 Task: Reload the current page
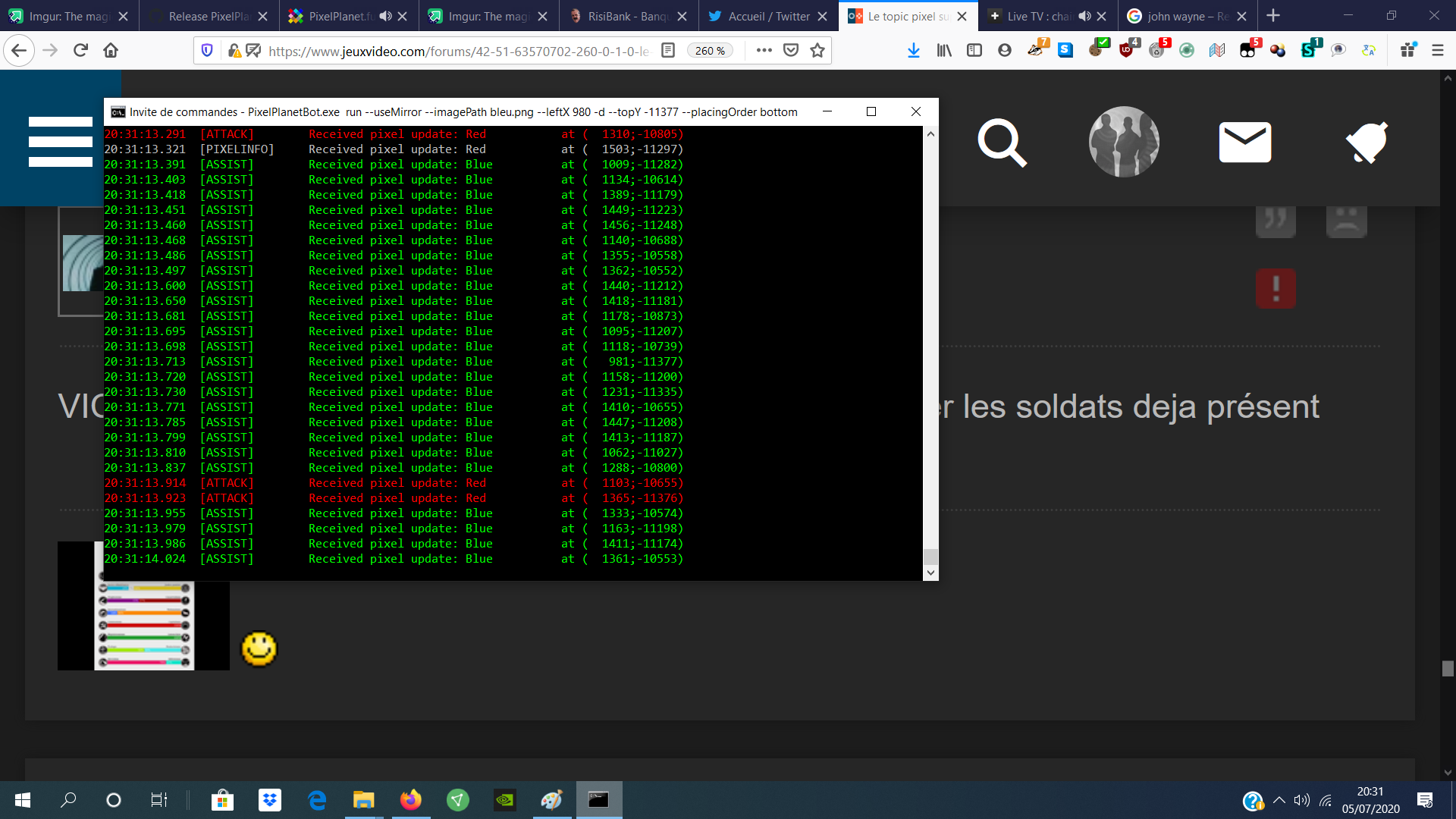pos(80,50)
